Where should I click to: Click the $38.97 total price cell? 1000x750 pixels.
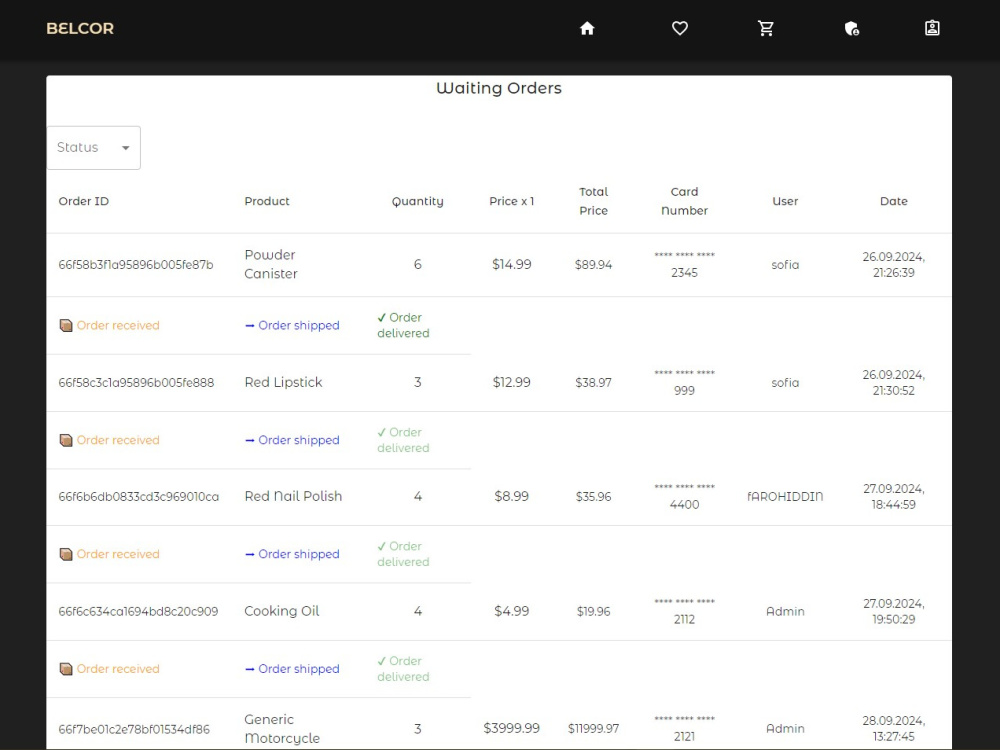tap(593, 383)
